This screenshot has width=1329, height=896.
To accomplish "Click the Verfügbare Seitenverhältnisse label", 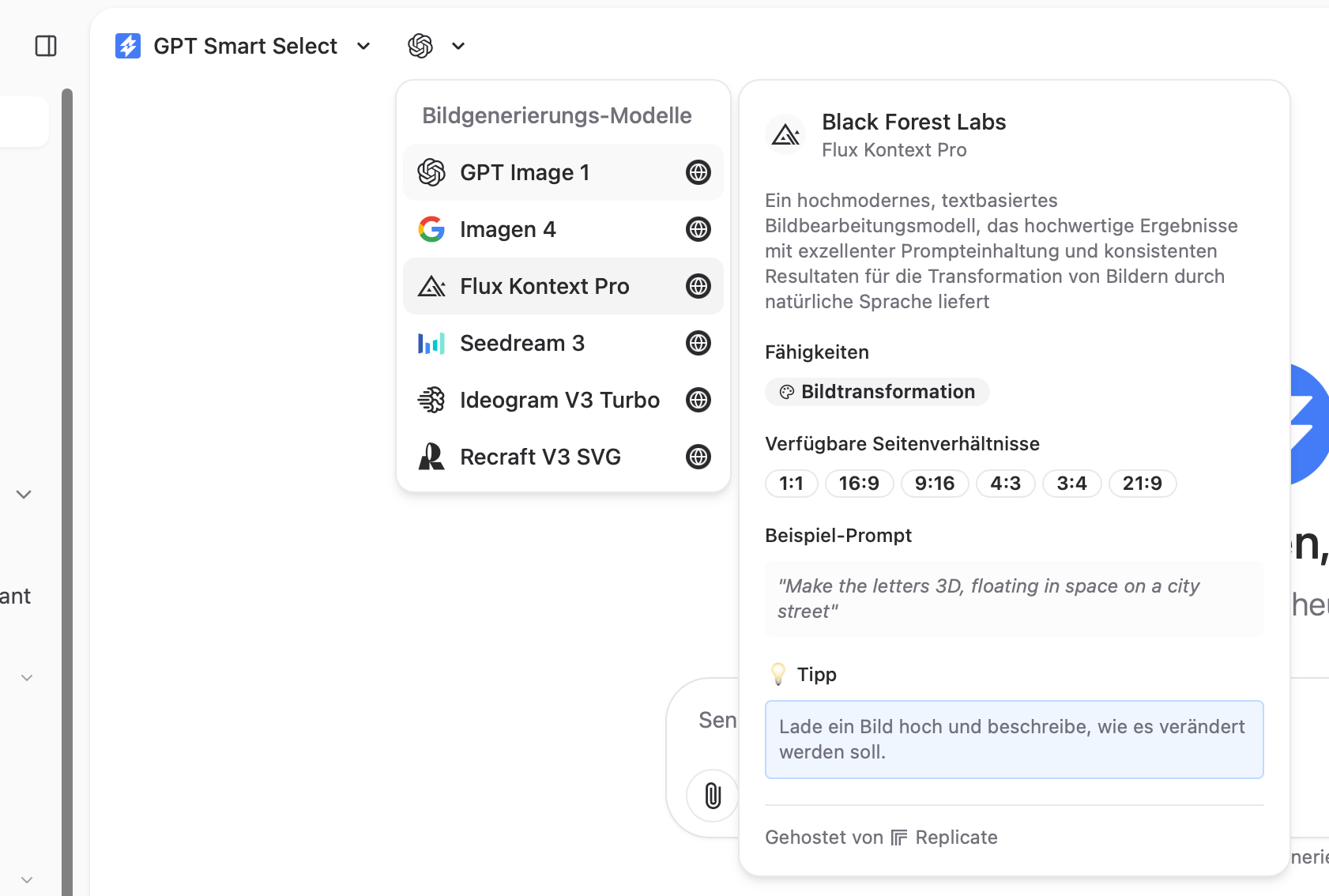I will pyautogui.click(x=902, y=444).
